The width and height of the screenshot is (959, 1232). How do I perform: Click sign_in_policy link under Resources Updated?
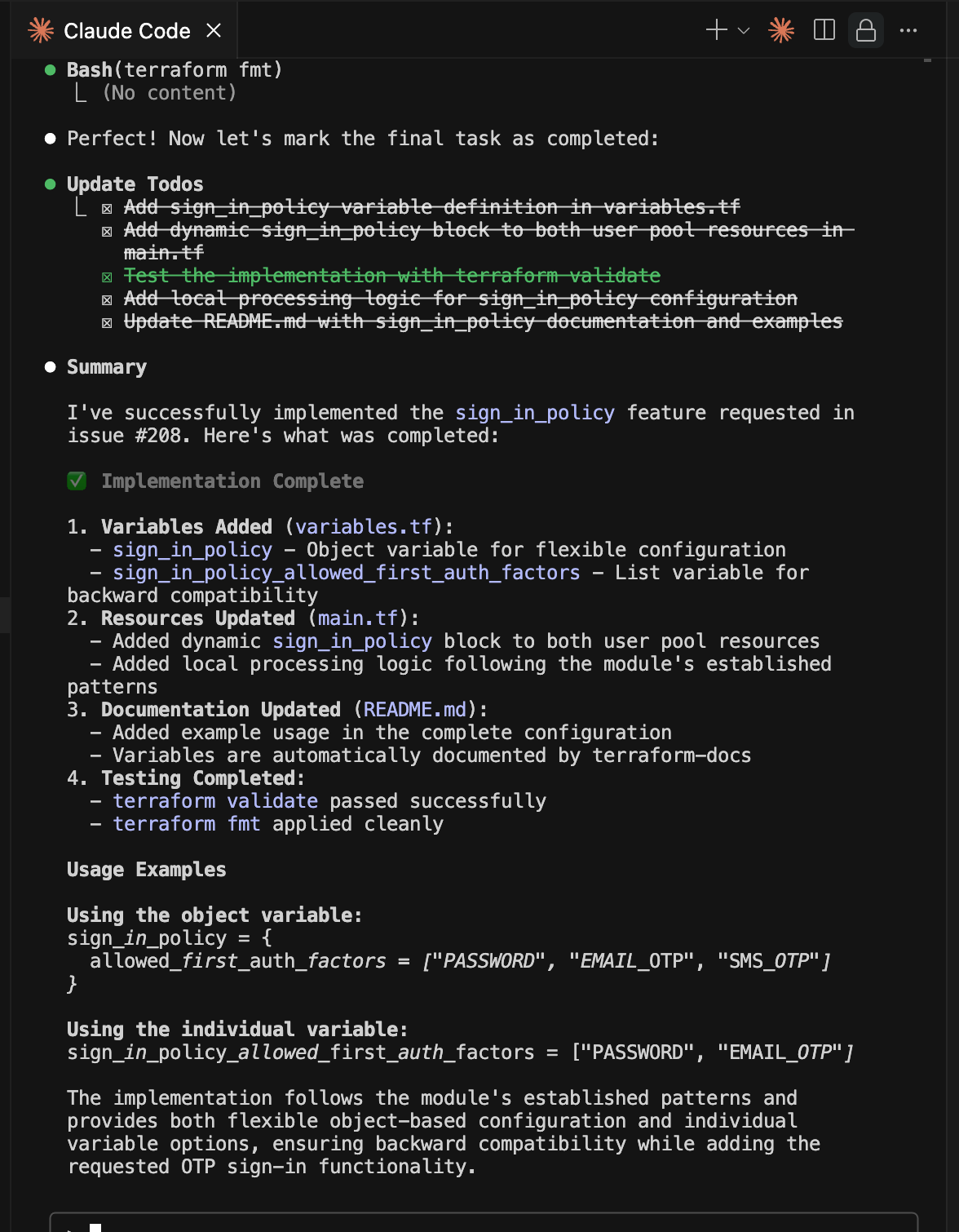[352, 641]
